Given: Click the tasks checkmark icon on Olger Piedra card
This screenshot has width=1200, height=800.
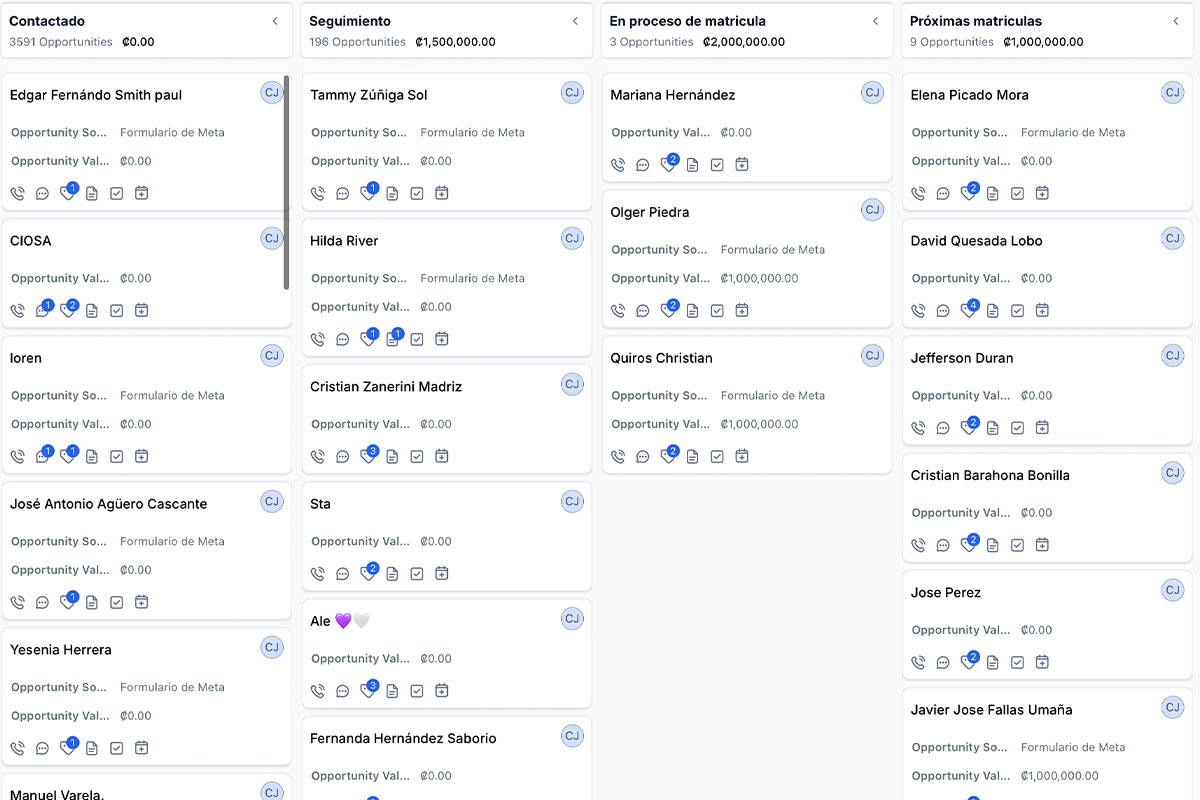Looking at the screenshot, I should (717, 311).
